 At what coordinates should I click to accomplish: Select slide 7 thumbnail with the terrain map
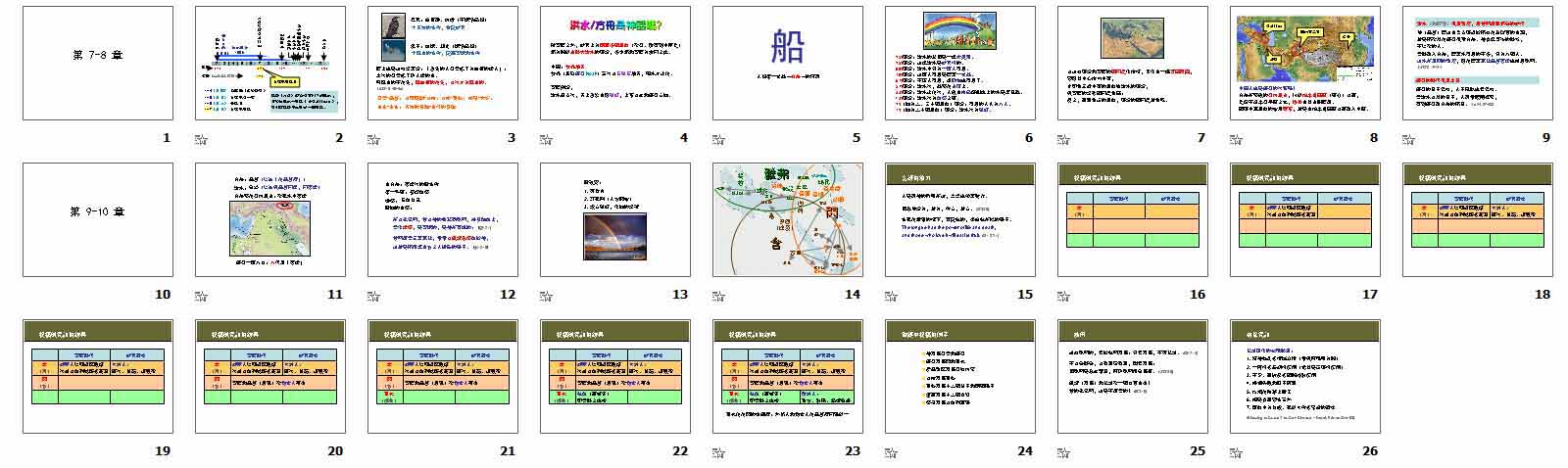pos(1133,63)
